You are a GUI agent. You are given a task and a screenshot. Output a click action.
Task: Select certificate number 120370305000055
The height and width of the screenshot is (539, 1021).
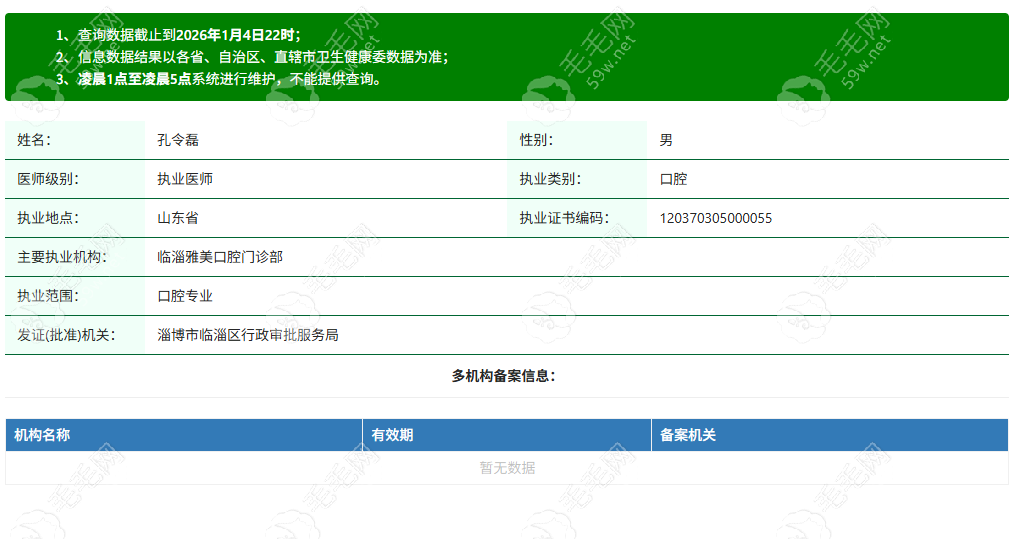[716, 218]
